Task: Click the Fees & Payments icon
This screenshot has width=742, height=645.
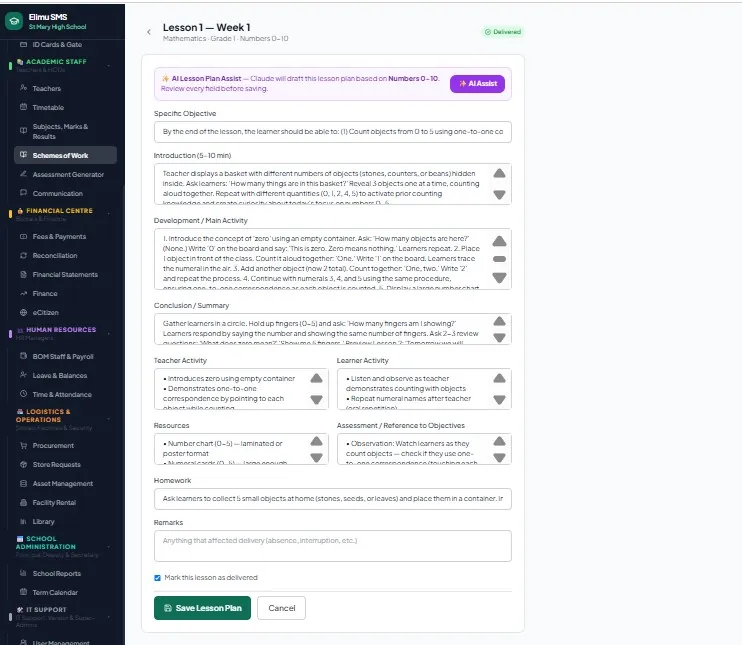Action: point(23,236)
